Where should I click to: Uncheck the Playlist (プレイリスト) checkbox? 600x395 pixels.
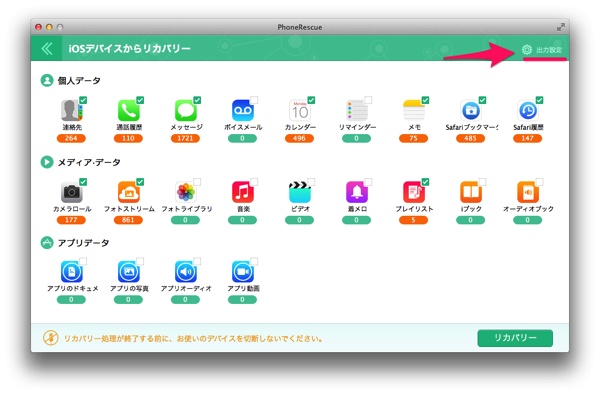point(425,181)
